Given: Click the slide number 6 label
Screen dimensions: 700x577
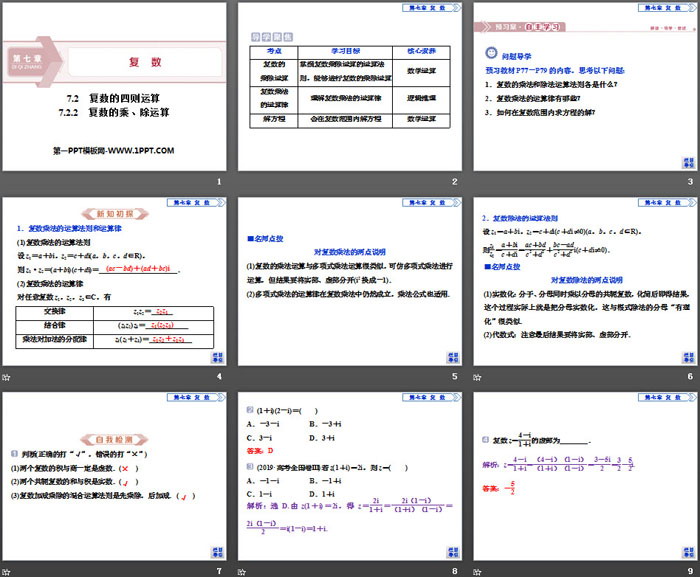Looking at the screenshot, I should (689, 376).
